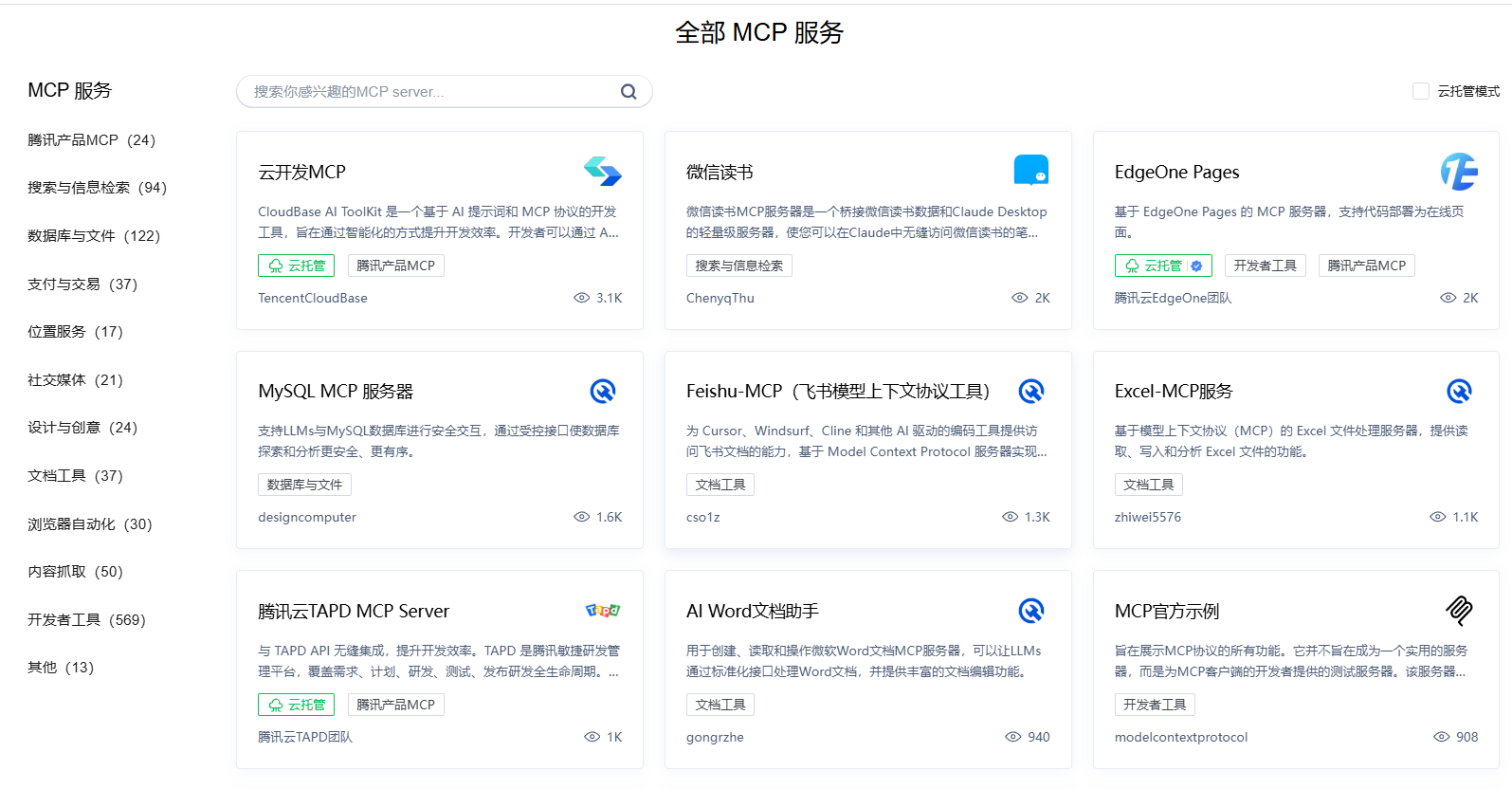Choose 浏览器自动化 category in sidebar
The width and height of the screenshot is (1512, 789).
pyautogui.click(x=90, y=524)
